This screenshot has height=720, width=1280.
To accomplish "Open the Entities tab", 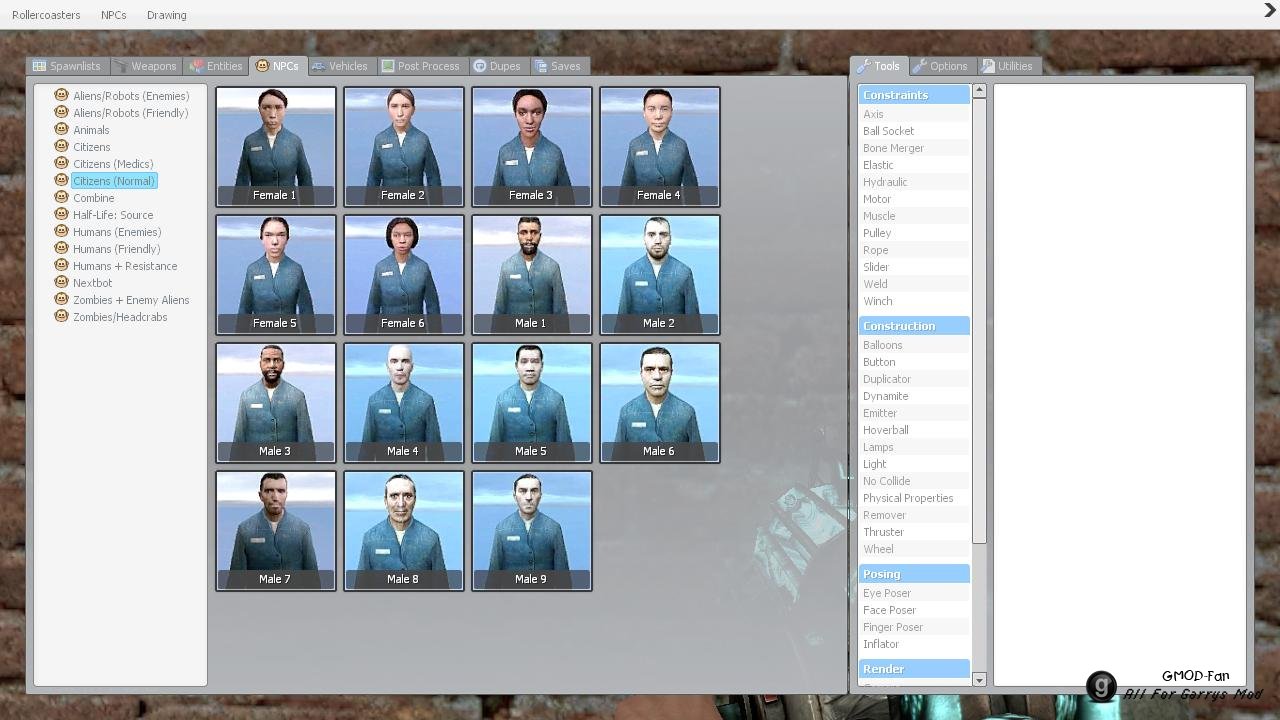I will click(x=216, y=66).
